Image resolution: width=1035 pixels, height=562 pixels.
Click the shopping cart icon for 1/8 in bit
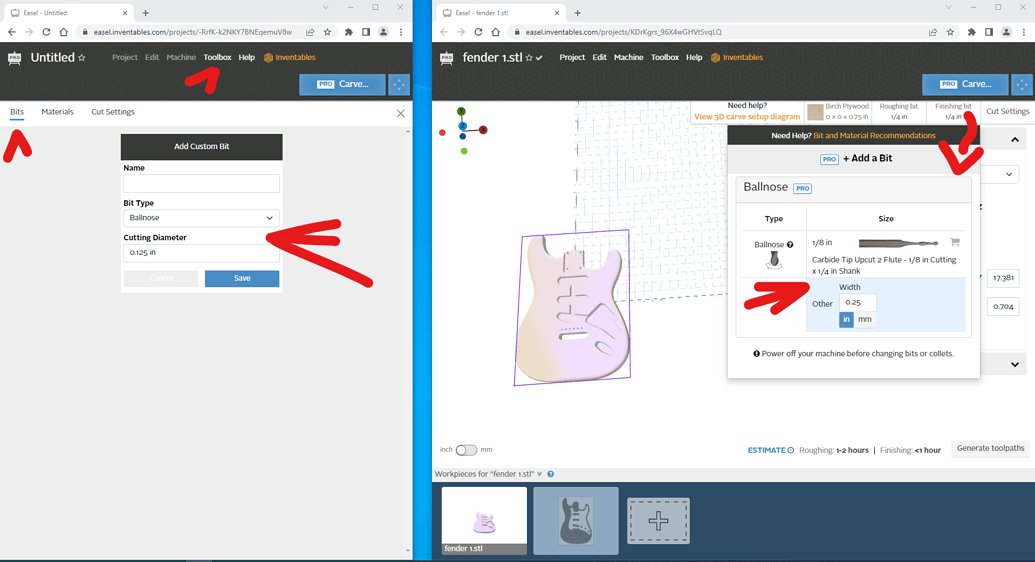(955, 243)
